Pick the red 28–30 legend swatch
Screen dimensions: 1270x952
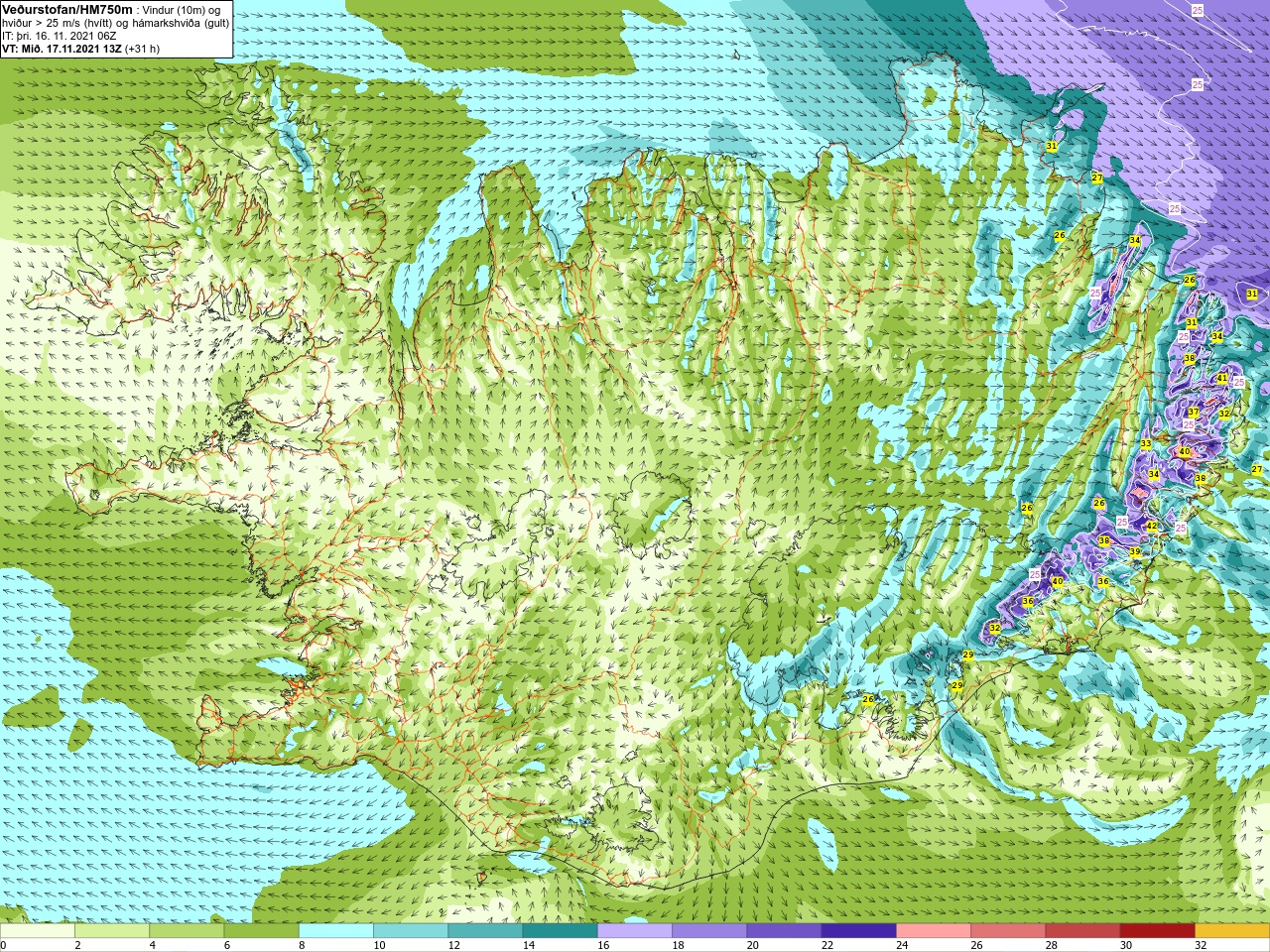(x=1082, y=931)
